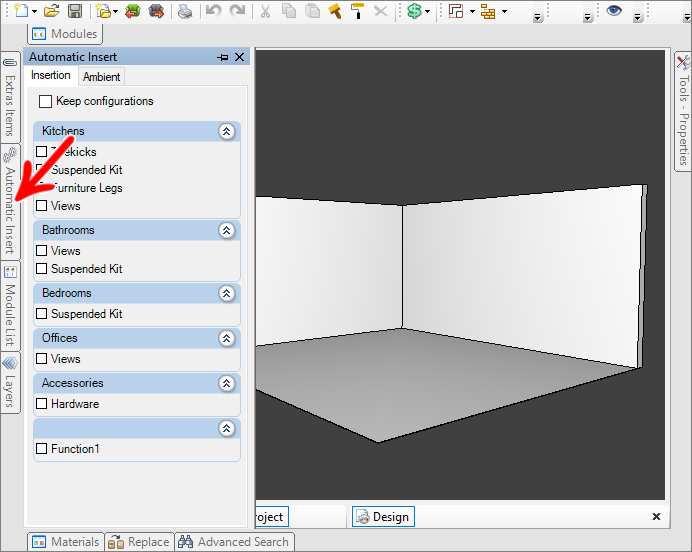This screenshot has height=552, width=692.
Task: Save using the floppy disk icon
Action: [75, 11]
